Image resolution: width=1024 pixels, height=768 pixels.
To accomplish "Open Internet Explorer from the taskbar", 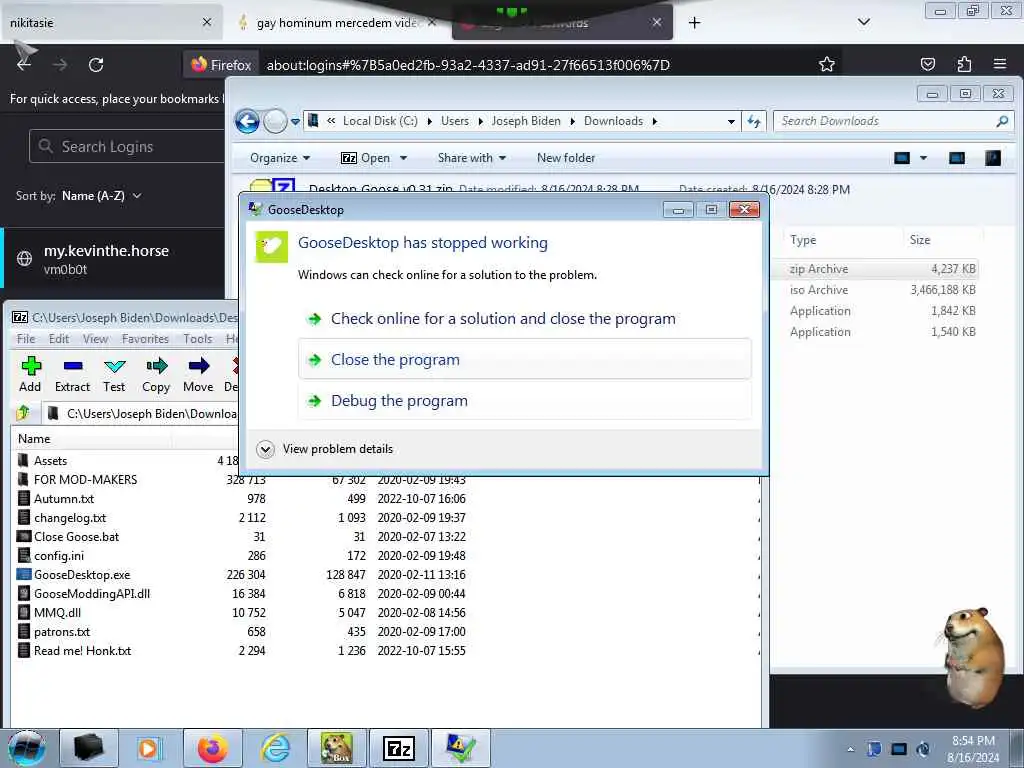I will point(275,748).
